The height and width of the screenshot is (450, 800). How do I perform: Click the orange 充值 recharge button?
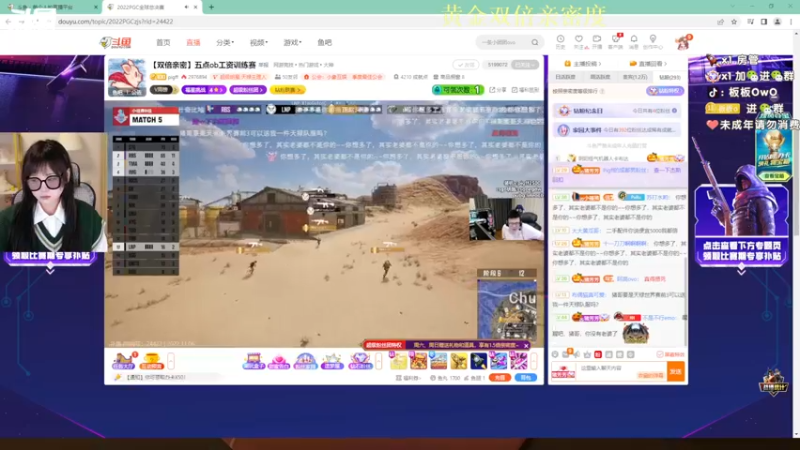[x=499, y=378]
